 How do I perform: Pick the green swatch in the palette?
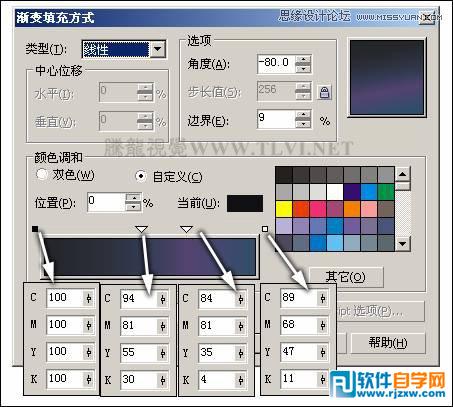(386, 192)
